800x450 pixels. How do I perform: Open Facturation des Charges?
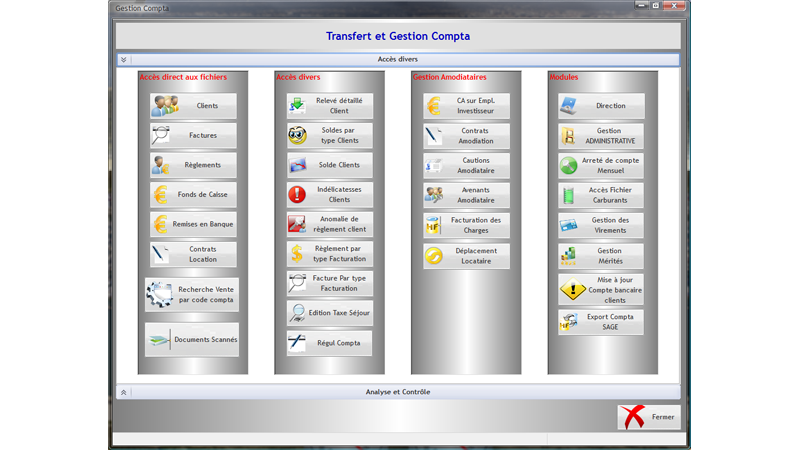[x=466, y=225]
